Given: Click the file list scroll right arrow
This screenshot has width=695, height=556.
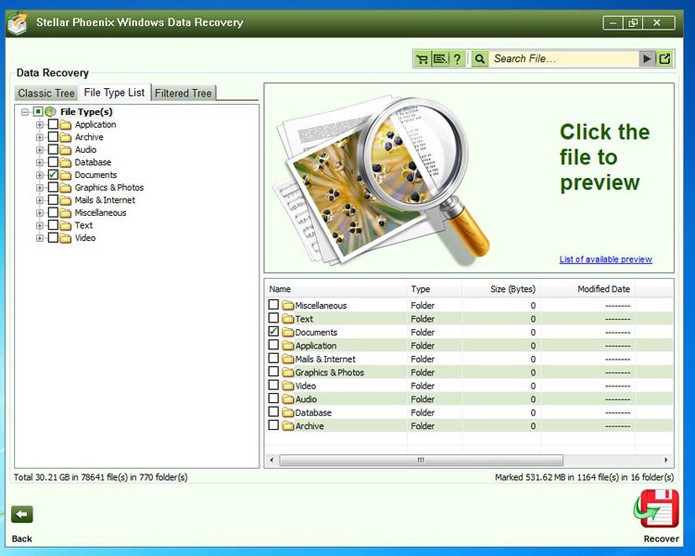Looking at the screenshot, I should pos(666,460).
